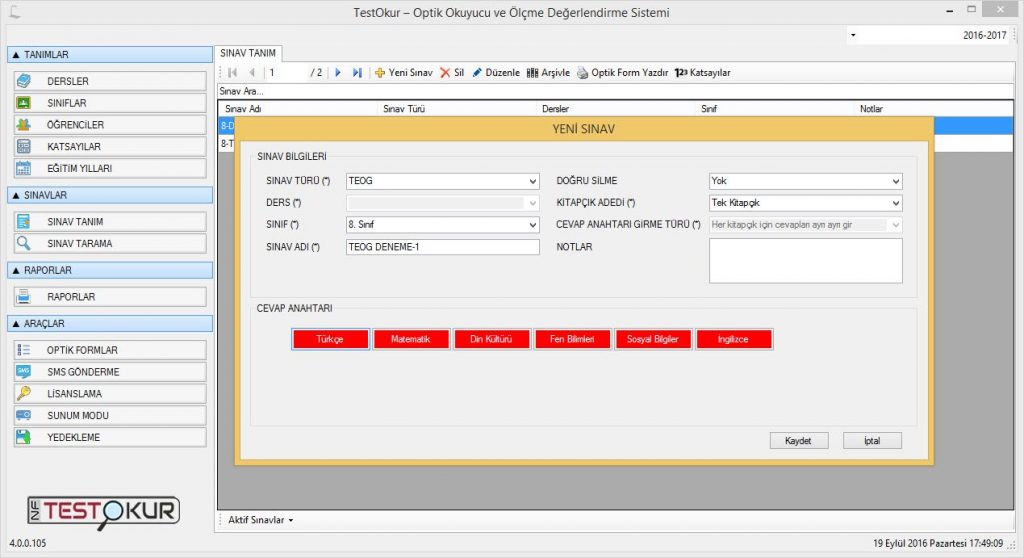Screen dimensions: 1024x558
Task: Click the SINAV ADI text field
Action: coord(443,247)
